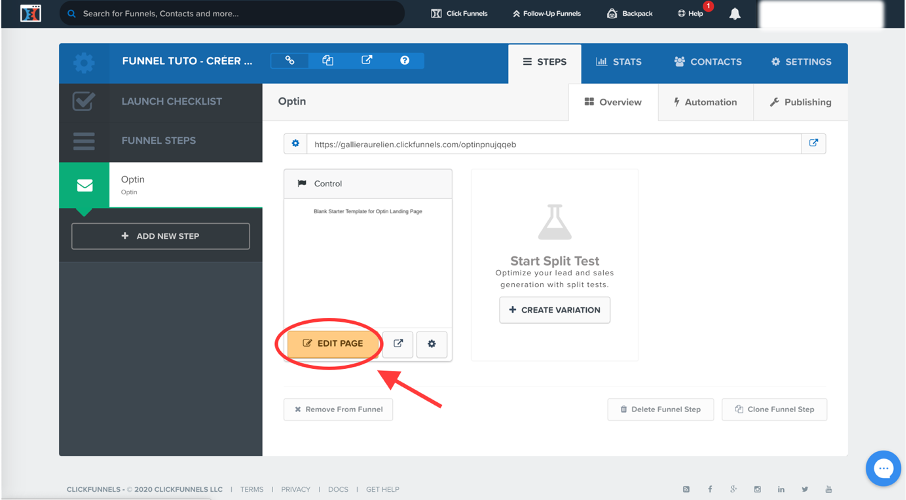The width and height of the screenshot is (906, 500).
Task: Click the Control flag icon
Action: pos(302,183)
